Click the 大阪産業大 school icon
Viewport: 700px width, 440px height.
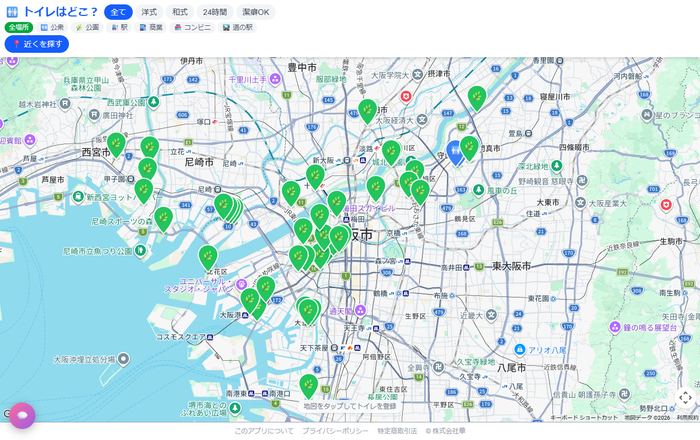pyautogui.click(x=580, y=203)
